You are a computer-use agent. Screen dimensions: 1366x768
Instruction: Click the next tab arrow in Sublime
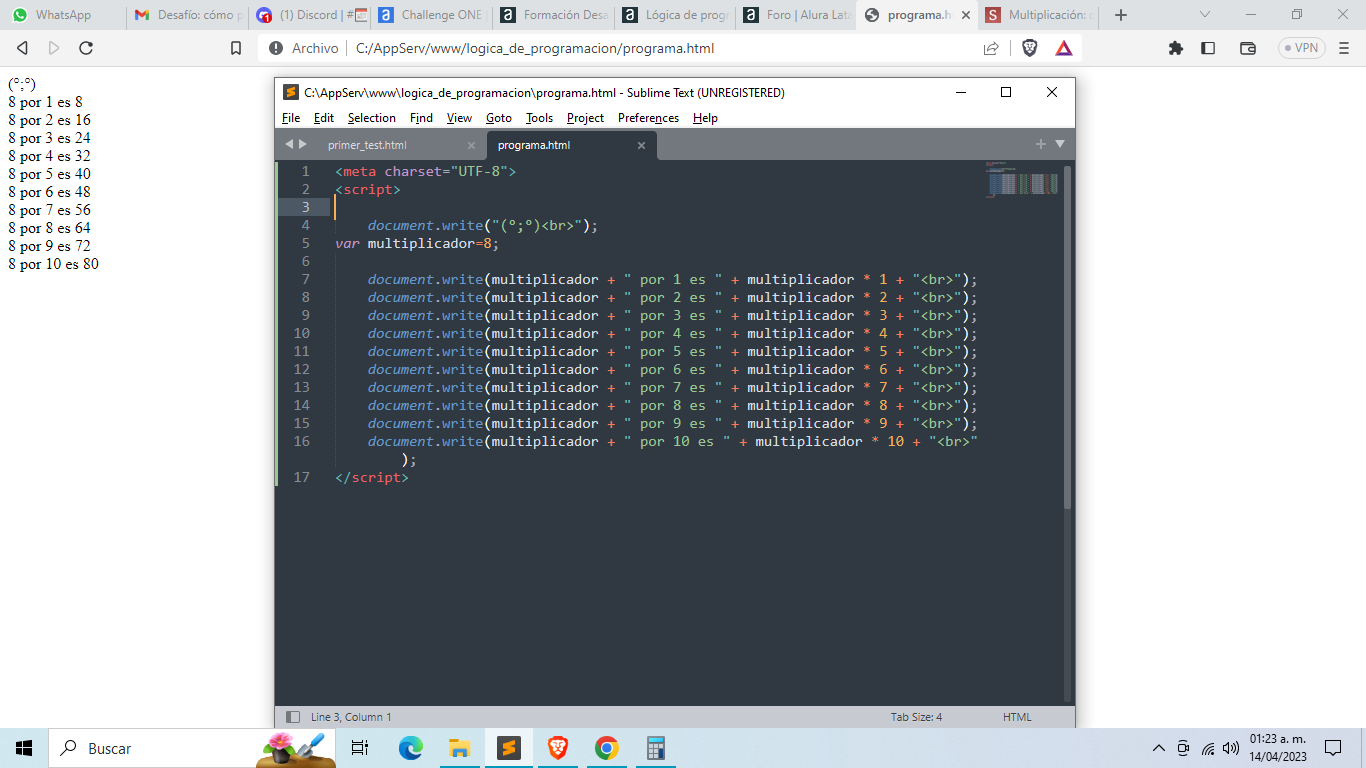coord(303,145)
